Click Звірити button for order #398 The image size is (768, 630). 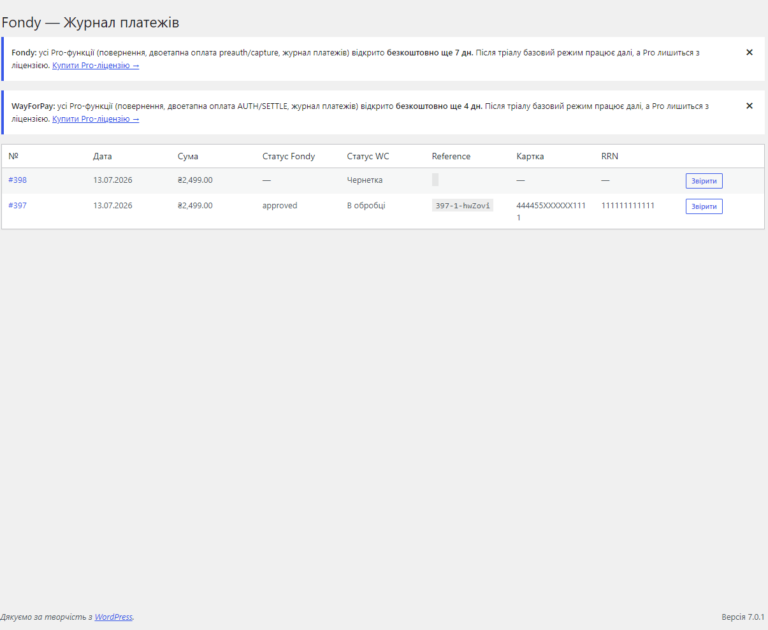click(704, 181)
